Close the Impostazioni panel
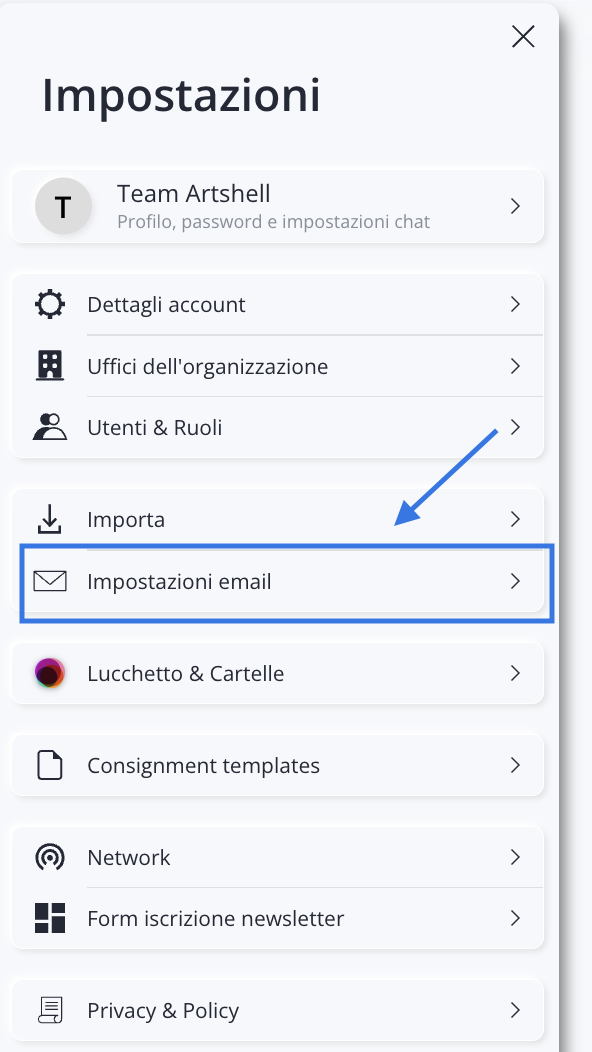 point(523,36)
